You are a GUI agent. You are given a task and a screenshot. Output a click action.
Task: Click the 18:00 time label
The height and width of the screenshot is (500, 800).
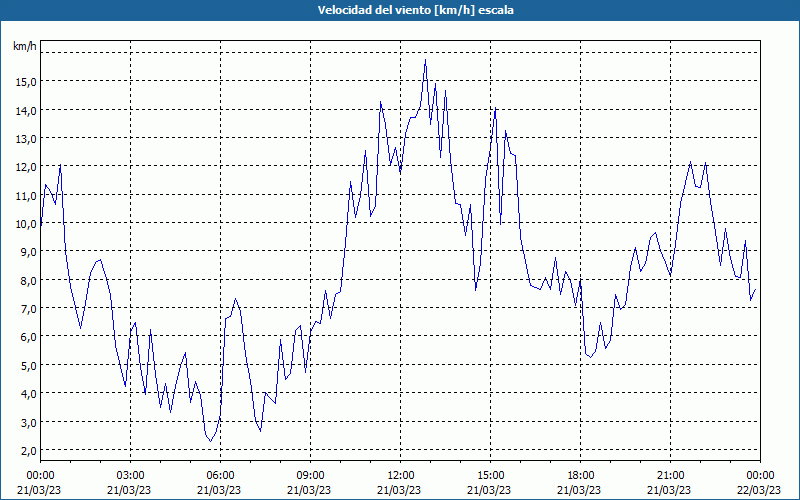point(580,476)
